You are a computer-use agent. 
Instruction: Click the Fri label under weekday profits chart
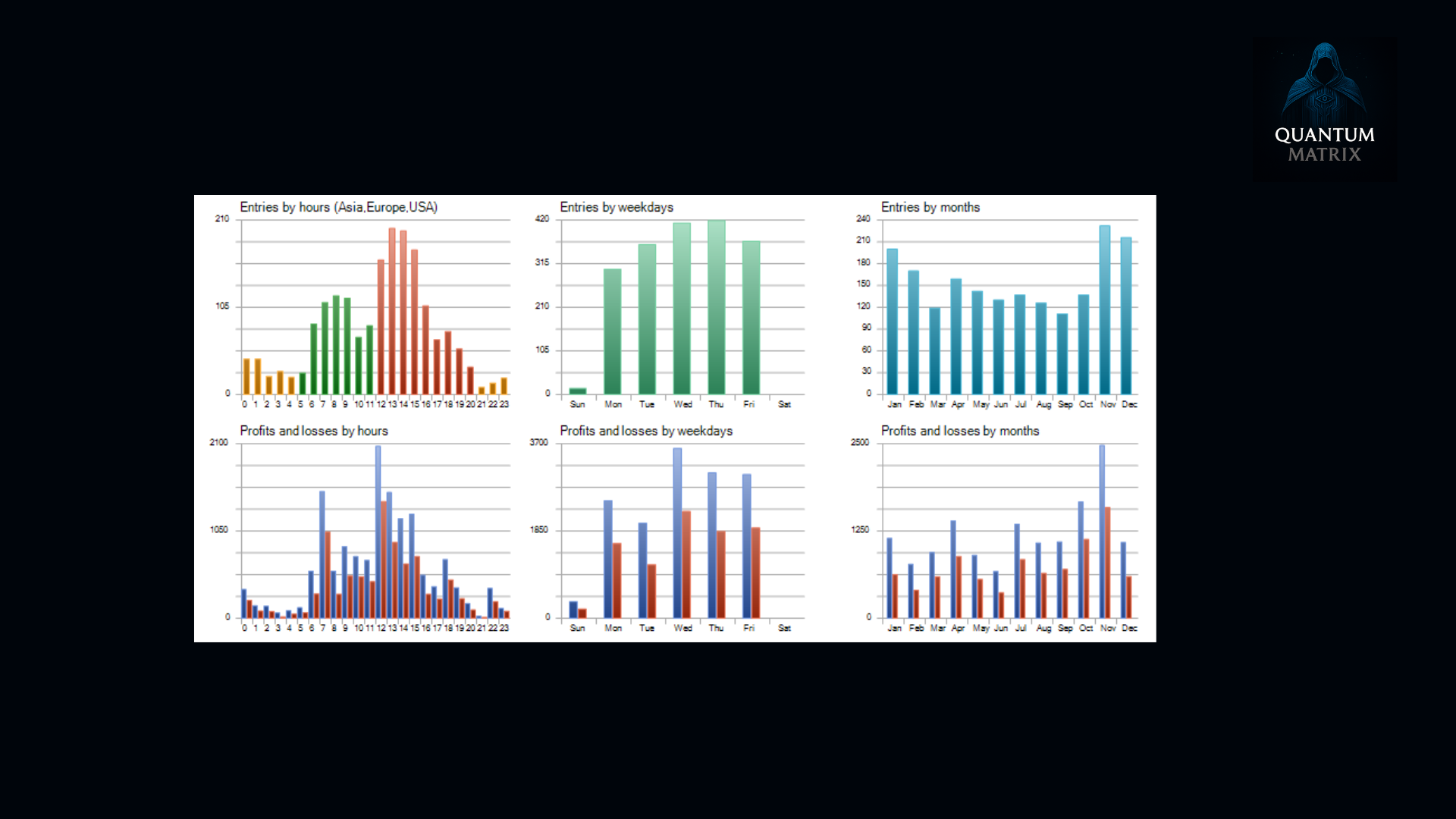click(x=748, y=628)
